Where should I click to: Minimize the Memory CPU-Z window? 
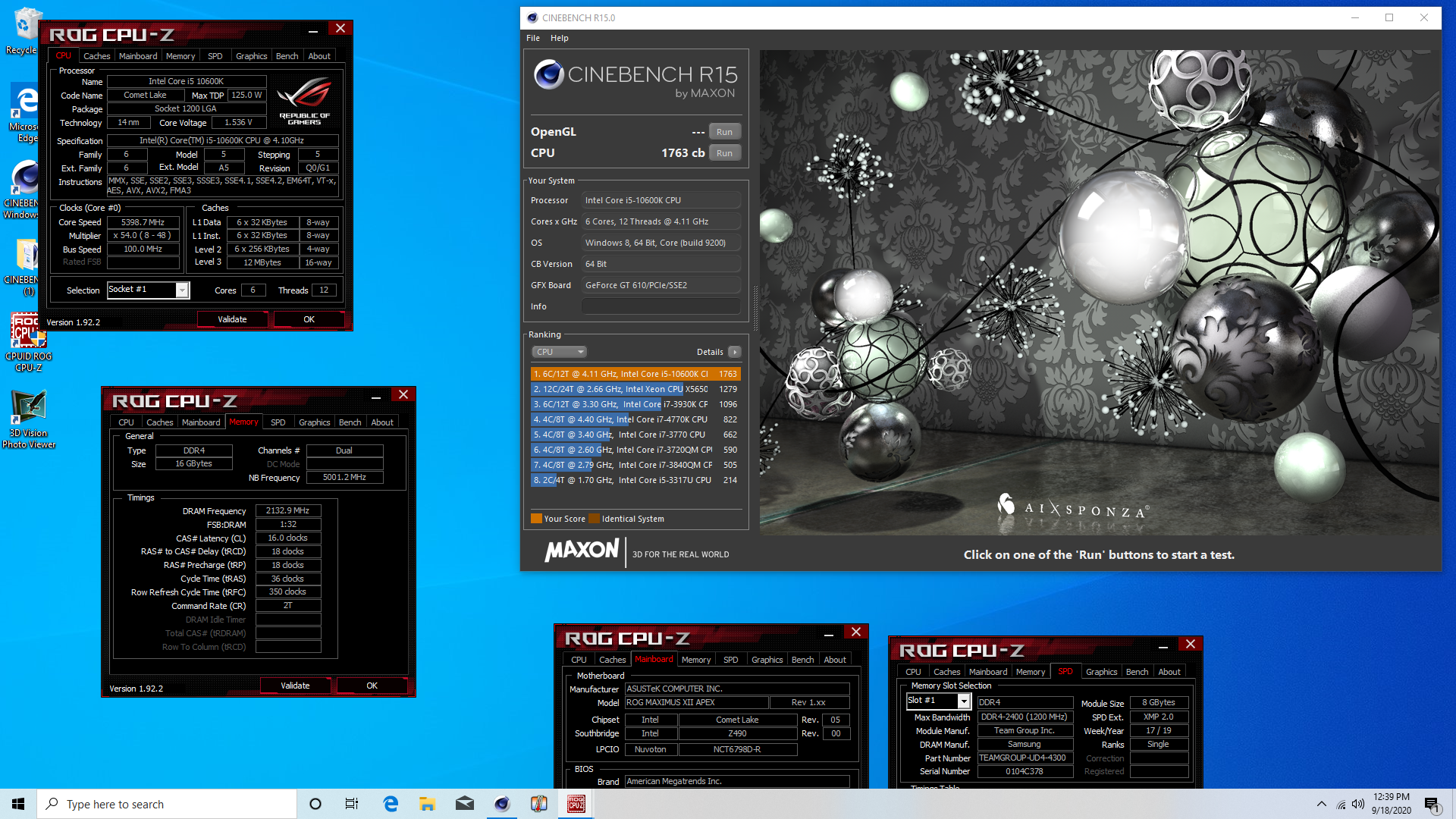376,396
